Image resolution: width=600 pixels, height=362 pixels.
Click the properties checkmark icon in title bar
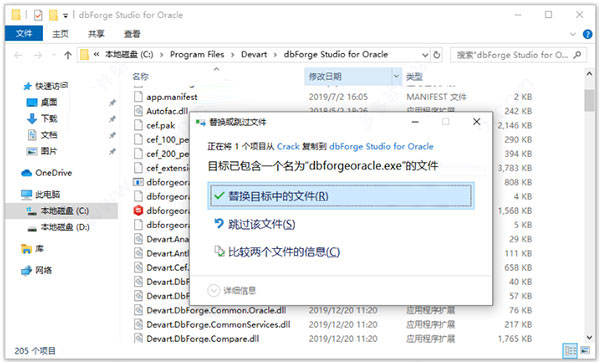[38, 15]
